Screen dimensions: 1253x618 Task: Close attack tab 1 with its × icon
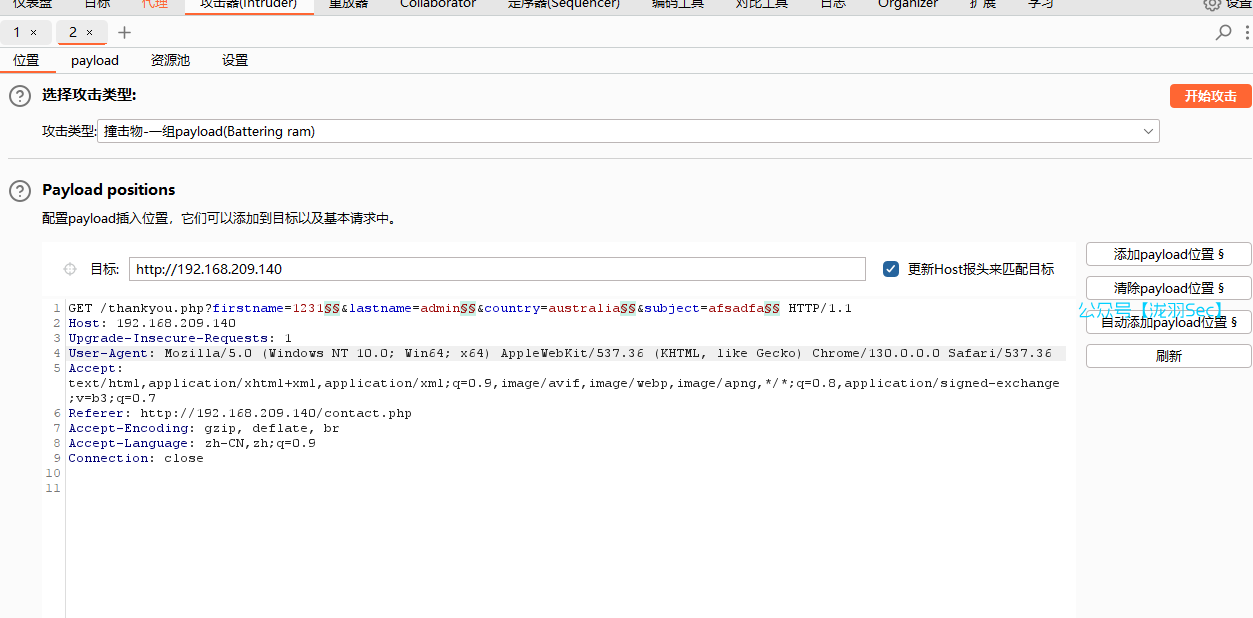coord(34,32)
